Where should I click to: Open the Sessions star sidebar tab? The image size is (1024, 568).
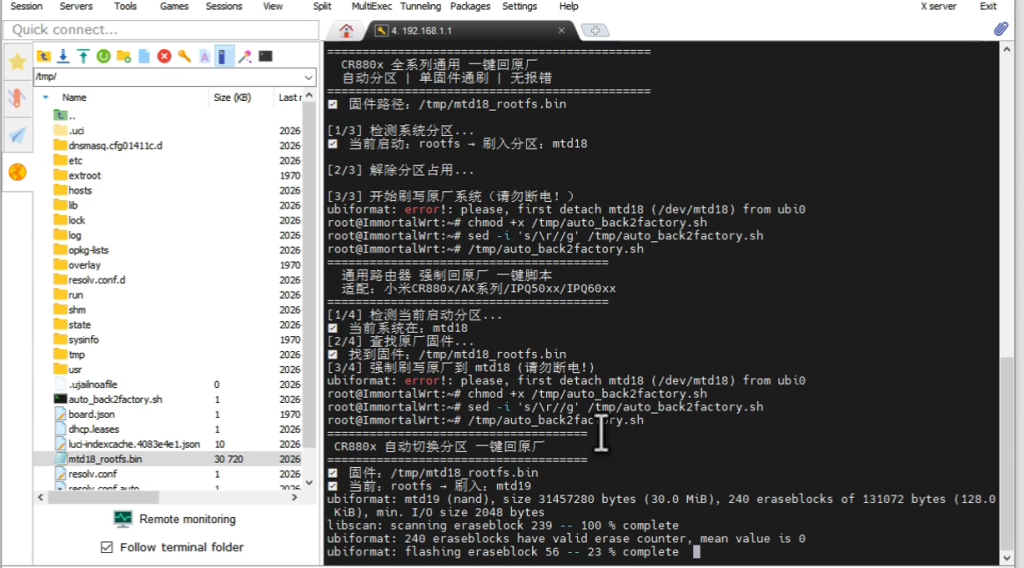click(x=18, y=62)
